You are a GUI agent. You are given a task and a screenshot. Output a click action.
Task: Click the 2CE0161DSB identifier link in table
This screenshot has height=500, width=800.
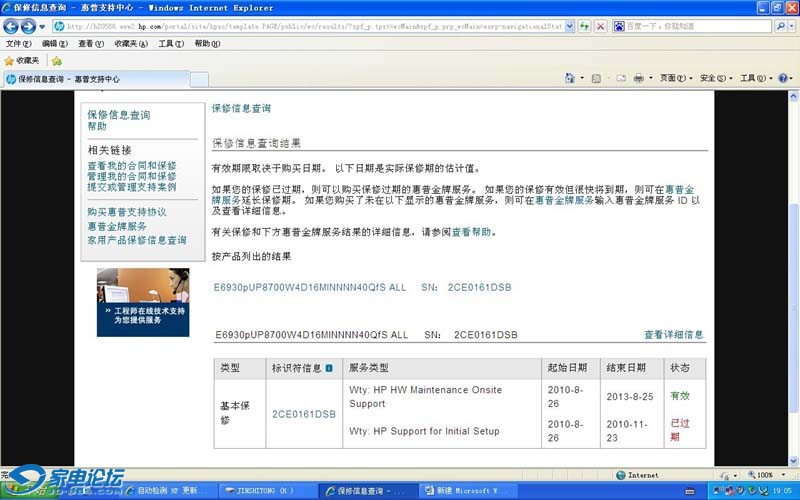(x=304, y=414)
